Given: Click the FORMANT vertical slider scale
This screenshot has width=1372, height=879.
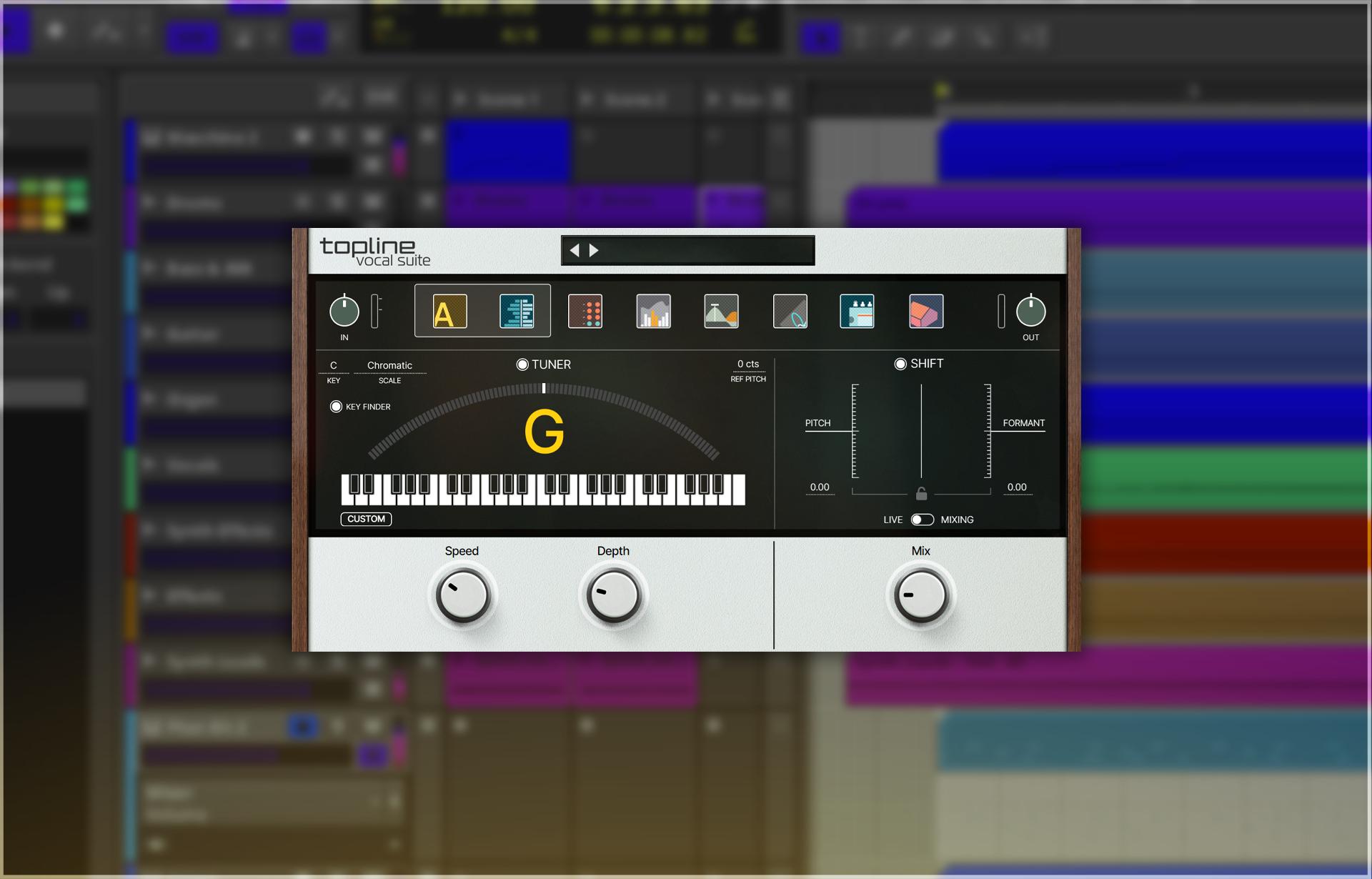Looking at the screenshot, I should (x=988, y=431).
